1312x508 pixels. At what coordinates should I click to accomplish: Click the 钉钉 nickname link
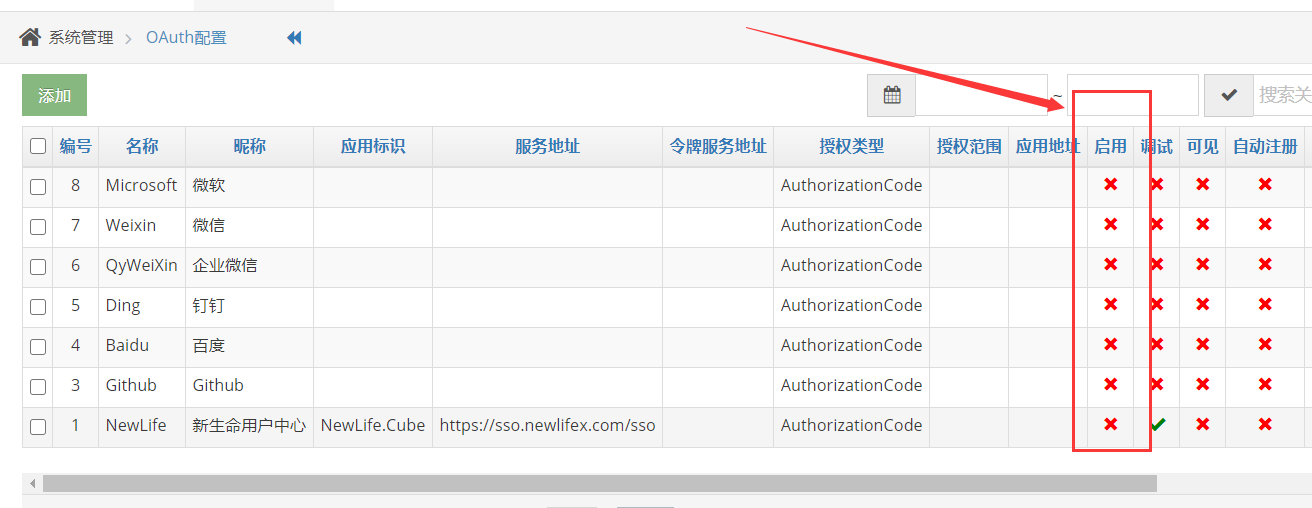click(209, 305)
